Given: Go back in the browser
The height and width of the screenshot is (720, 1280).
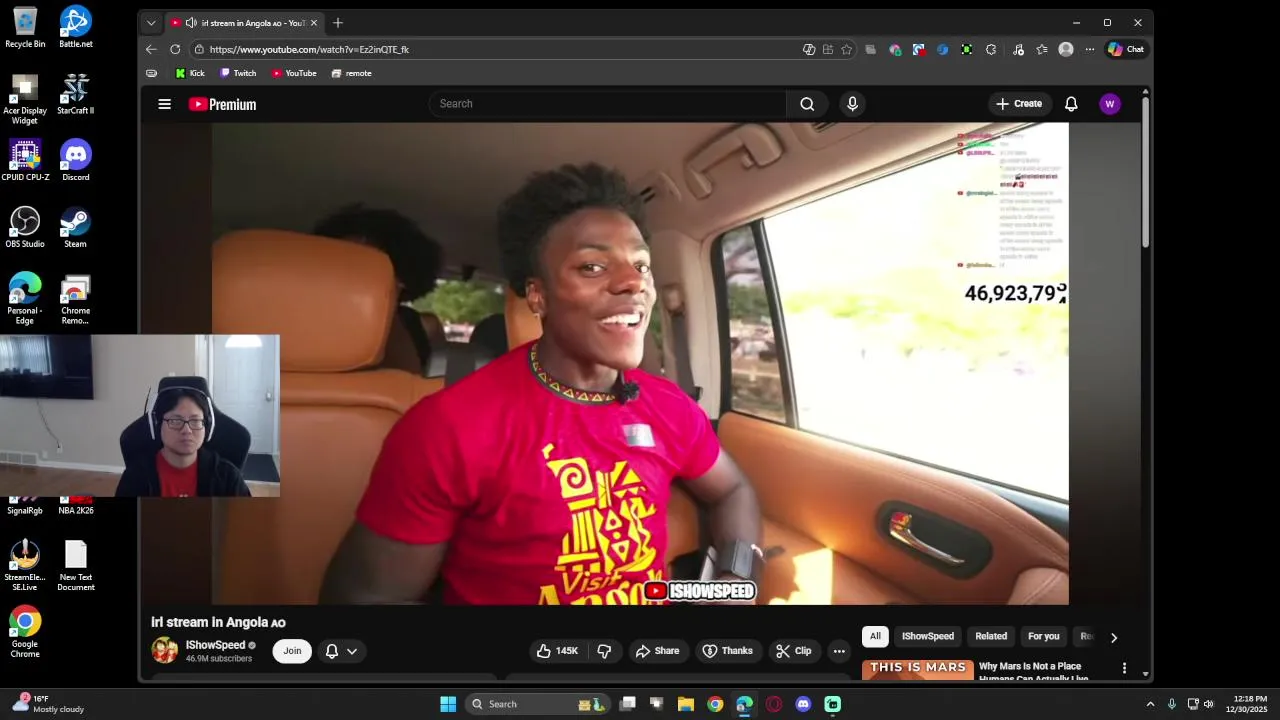Looking at the screenshot, I should 151,49.
